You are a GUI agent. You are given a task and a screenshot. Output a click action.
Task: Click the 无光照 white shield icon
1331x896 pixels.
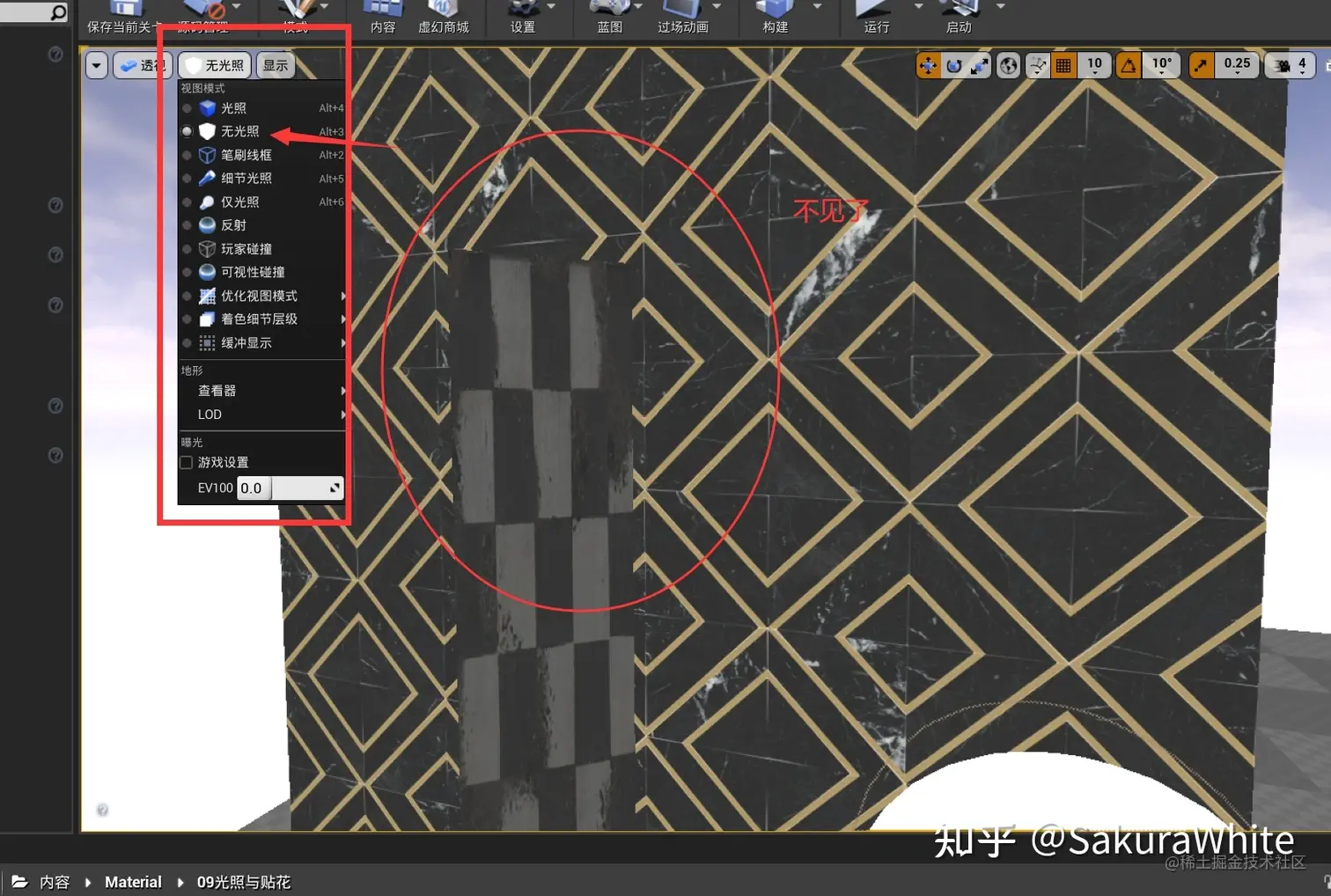[x=208, y=131]
